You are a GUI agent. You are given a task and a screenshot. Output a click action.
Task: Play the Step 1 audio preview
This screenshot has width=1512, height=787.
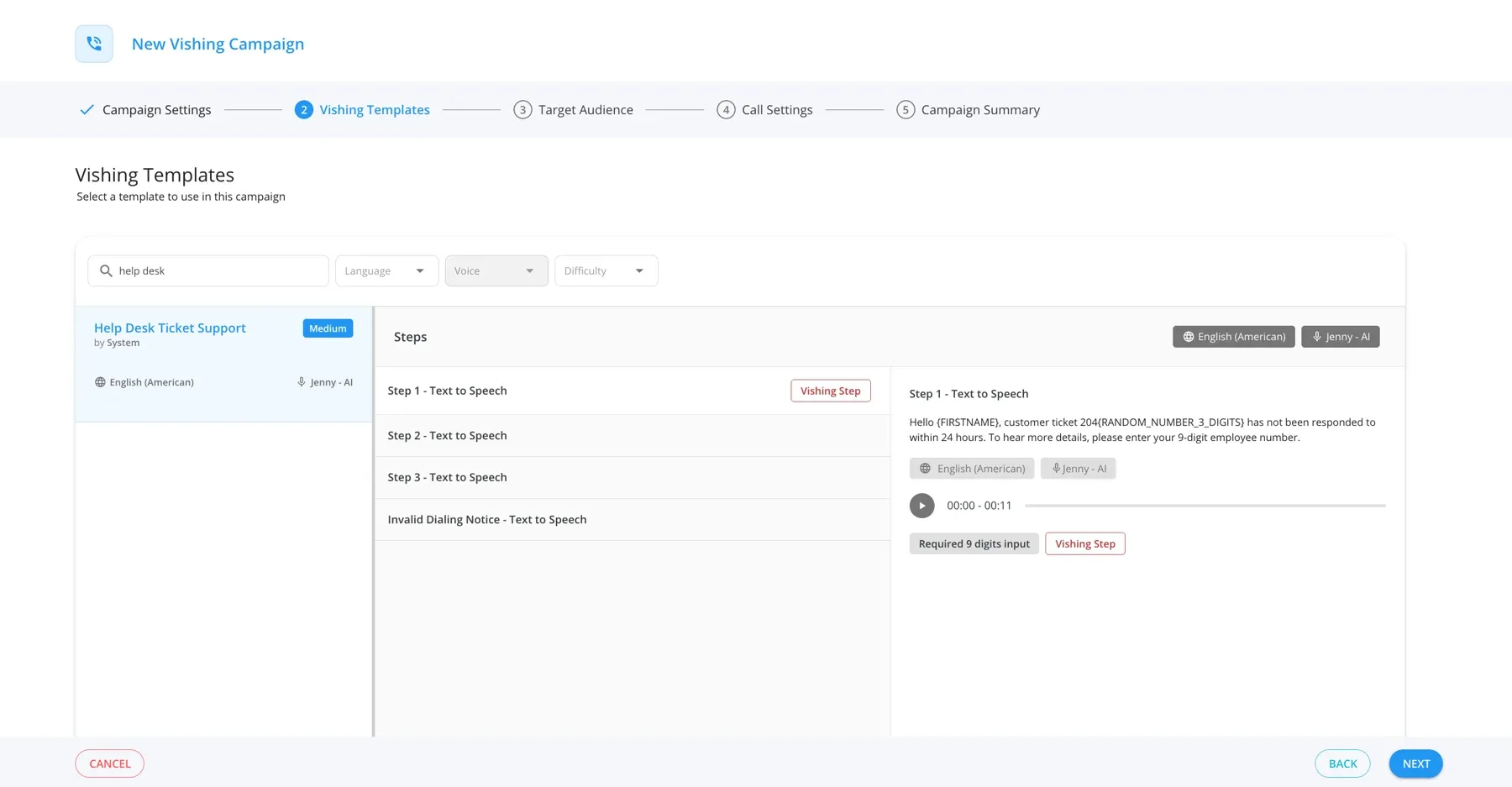tap(921, 506)
